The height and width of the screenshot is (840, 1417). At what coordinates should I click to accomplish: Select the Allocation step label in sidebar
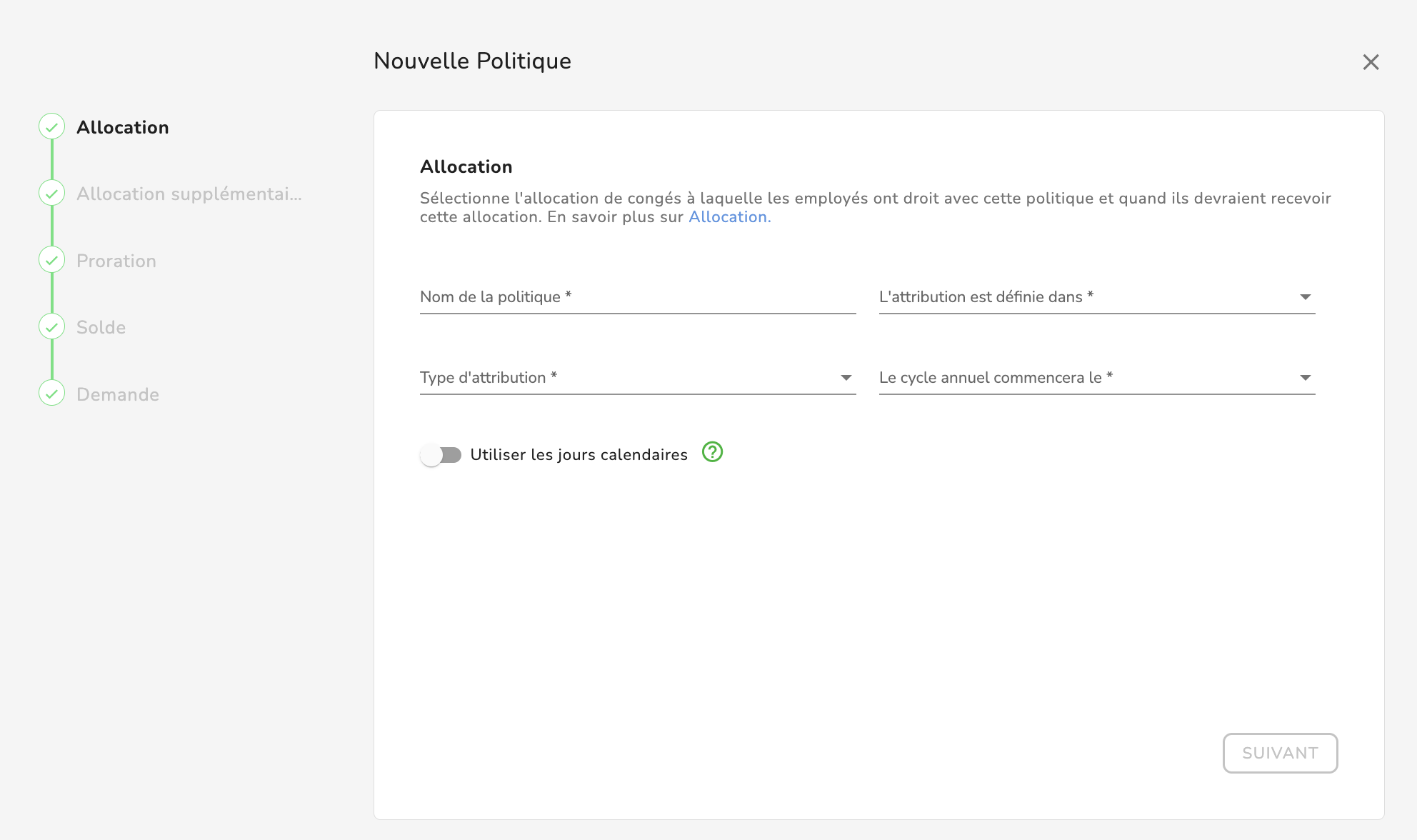coord(123,128)
